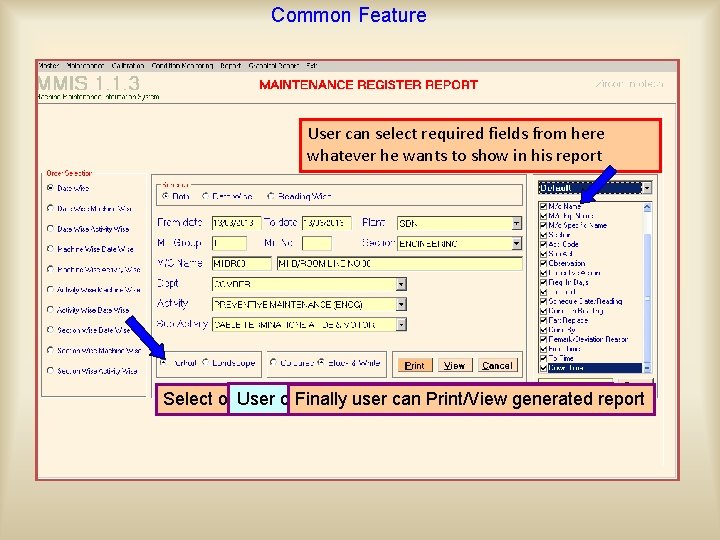Click the M/C Name code field MIDRO
720x540 pixels.
[x=242, y=264]
